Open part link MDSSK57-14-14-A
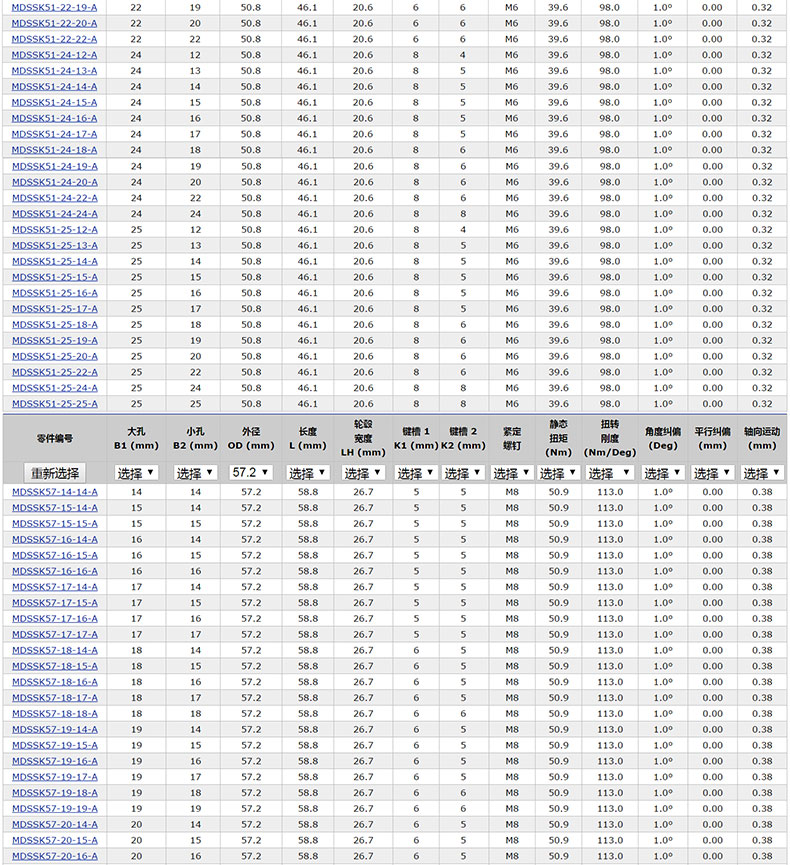 55,492
